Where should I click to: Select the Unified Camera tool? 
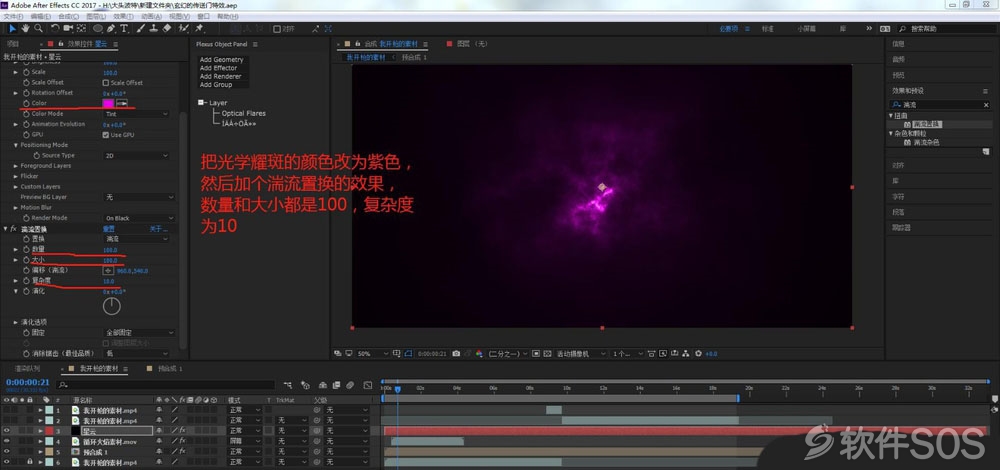pos(68,29)
